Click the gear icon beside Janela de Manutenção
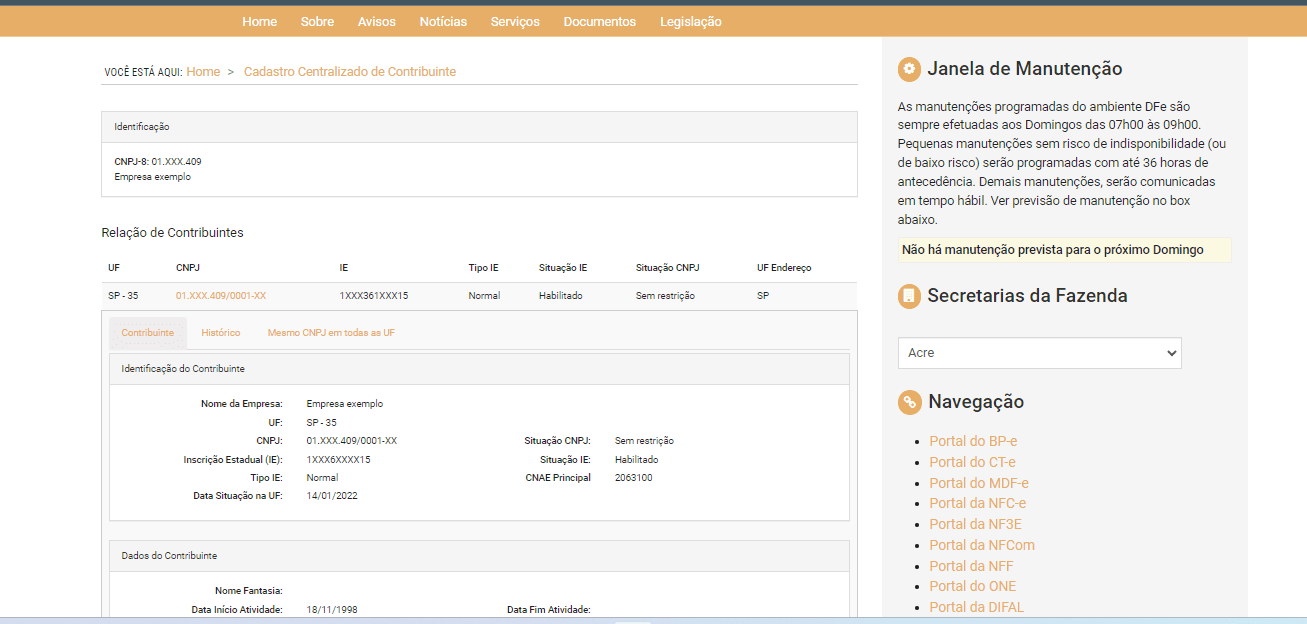Image resolution: width=1307 pixels, height=624 pixels. (909, 69)
